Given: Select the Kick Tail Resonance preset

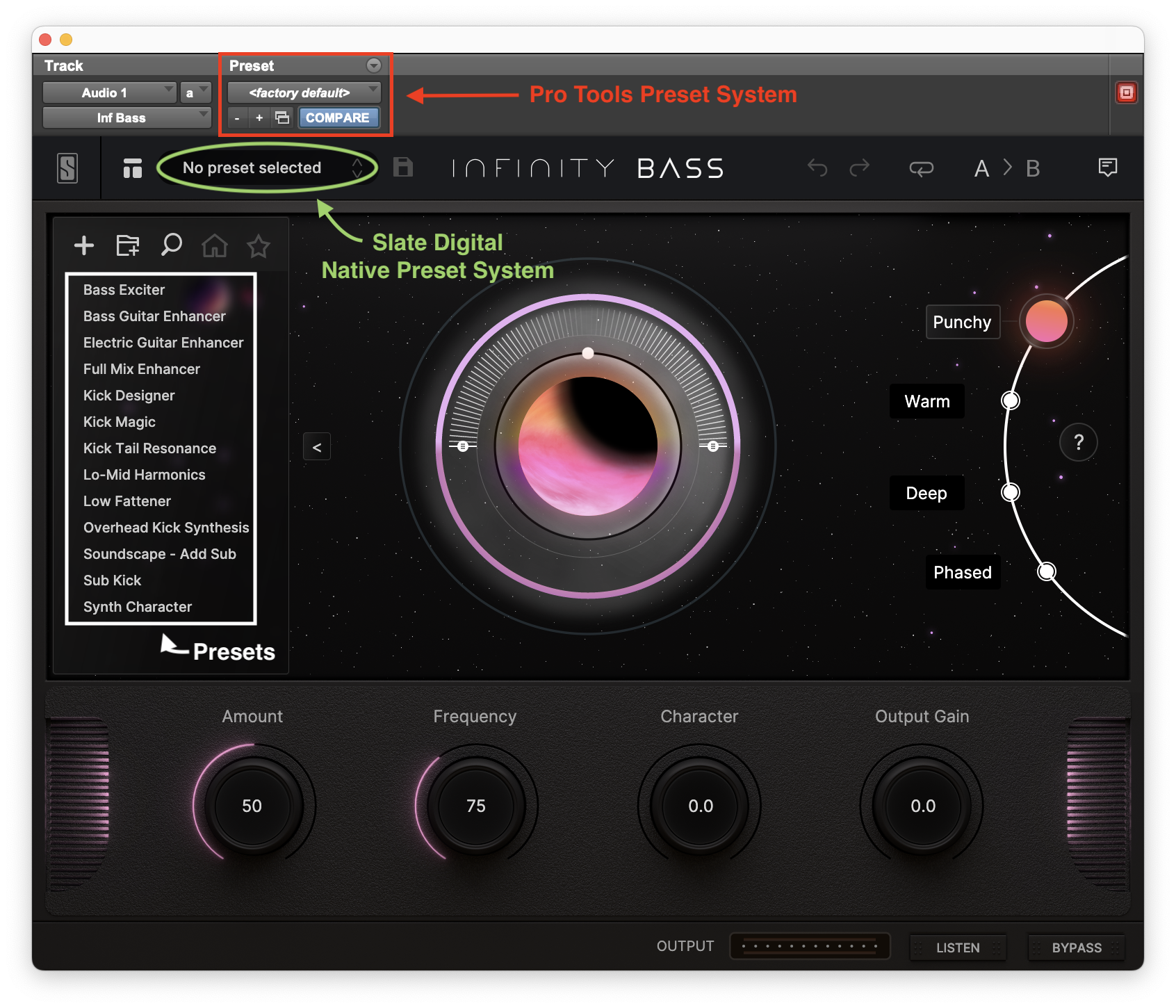Looking at the screenshot, I should click(149, 448).
